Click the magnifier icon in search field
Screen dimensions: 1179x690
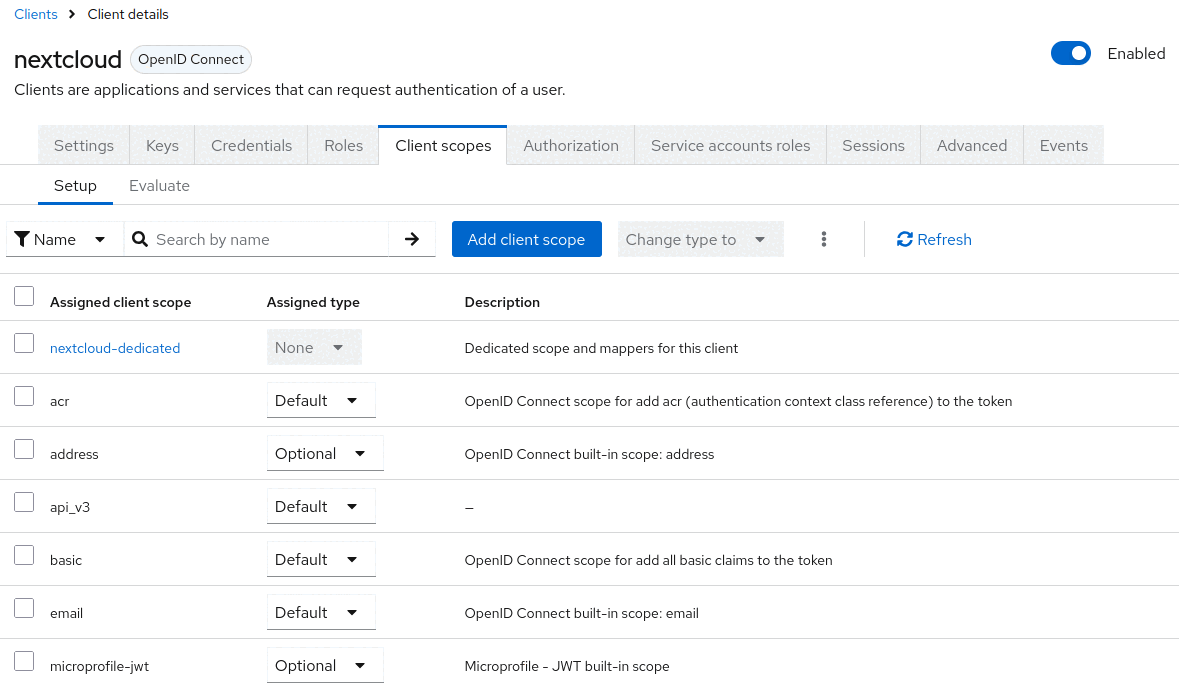(140, 239)
